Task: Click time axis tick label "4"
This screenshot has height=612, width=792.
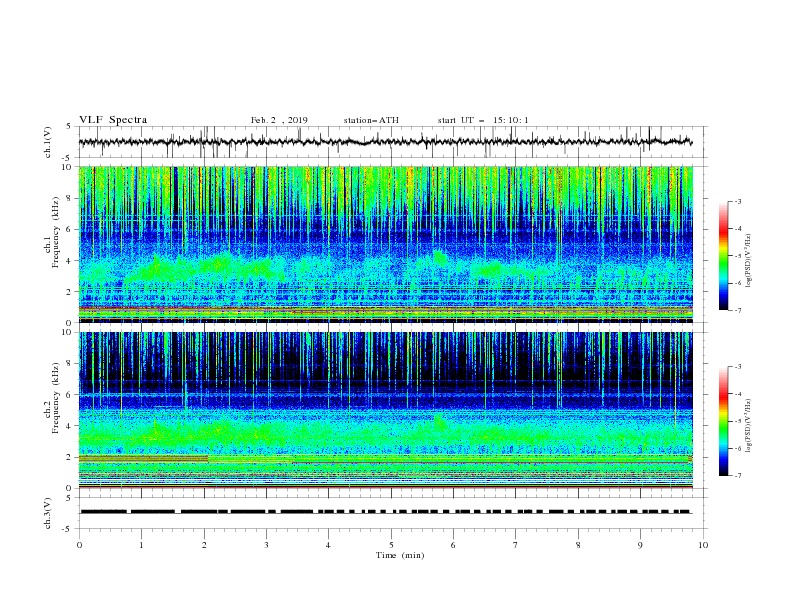Action: pos(329,545)
